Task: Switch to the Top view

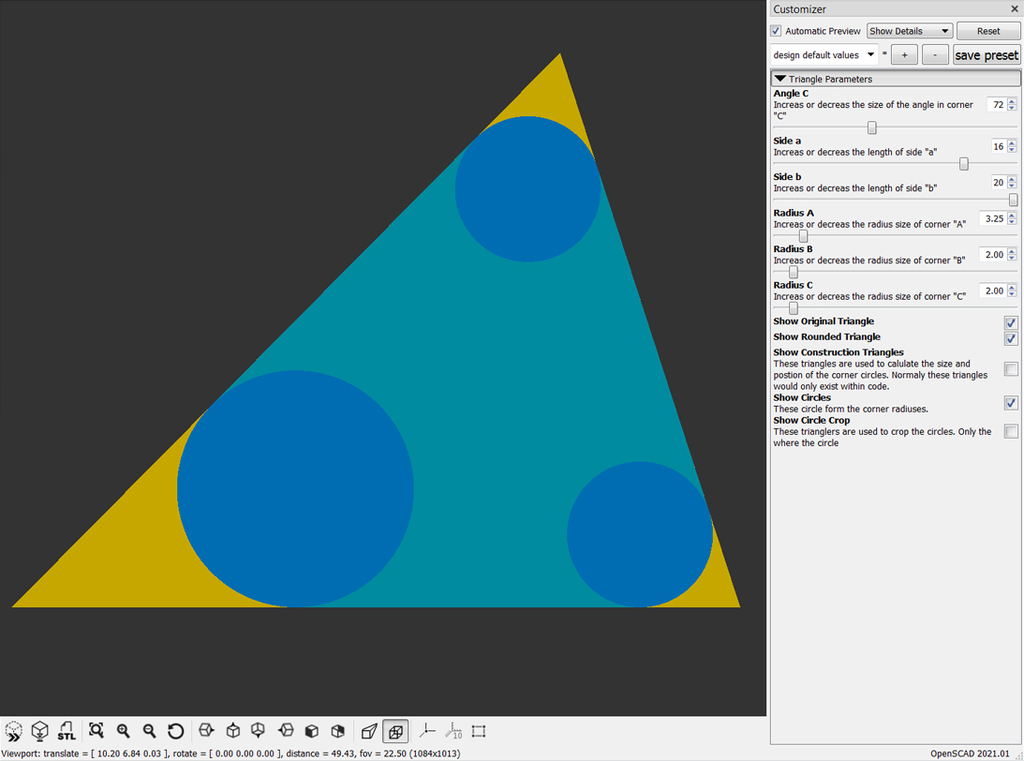Action: click(233, 731)
